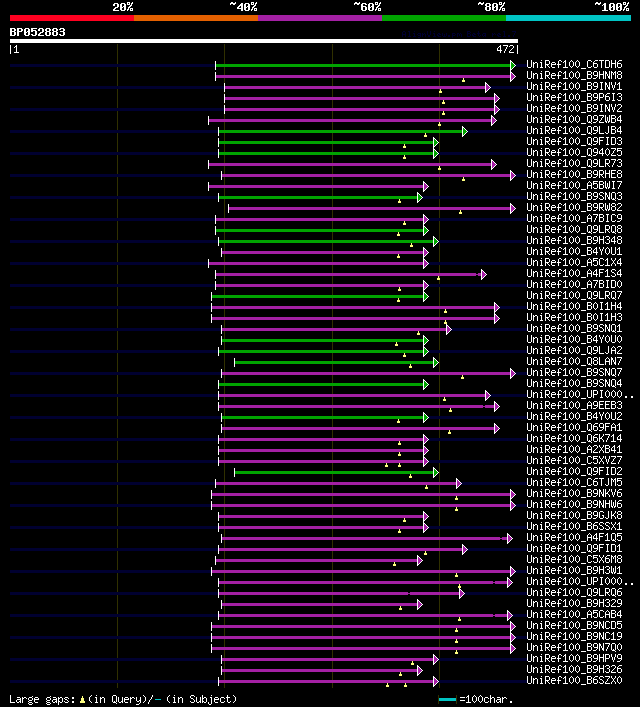
Task: Click the UniRef100_B9NKV6 label
Action: 574,493
